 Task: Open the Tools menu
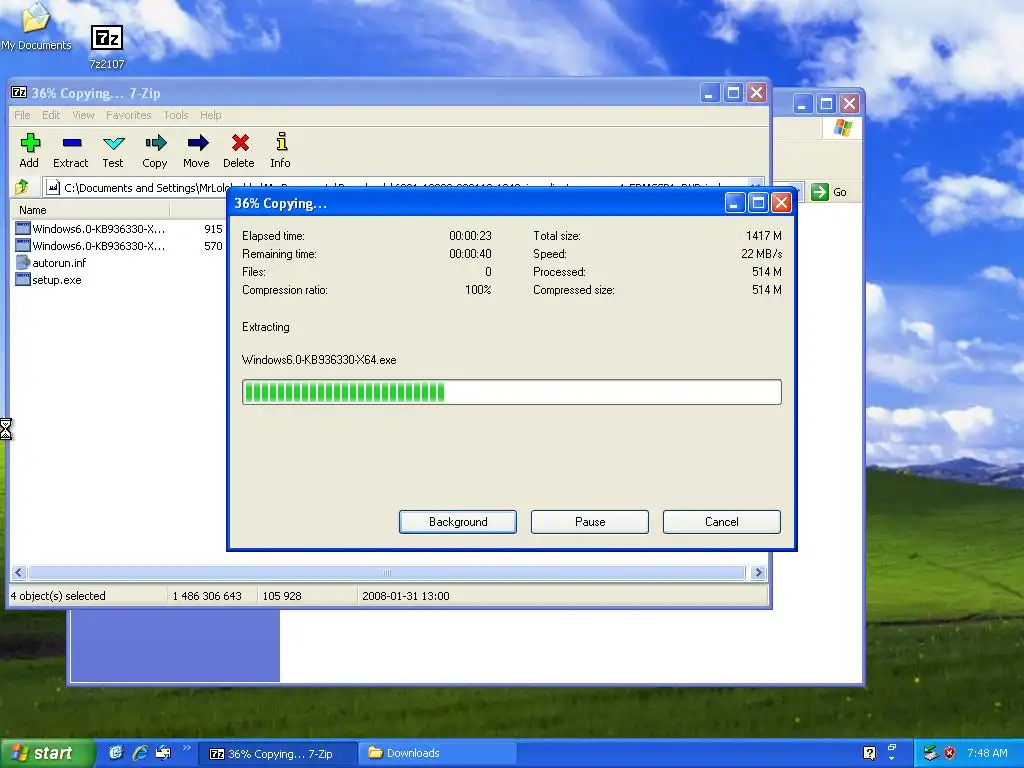tap(176, 115)
